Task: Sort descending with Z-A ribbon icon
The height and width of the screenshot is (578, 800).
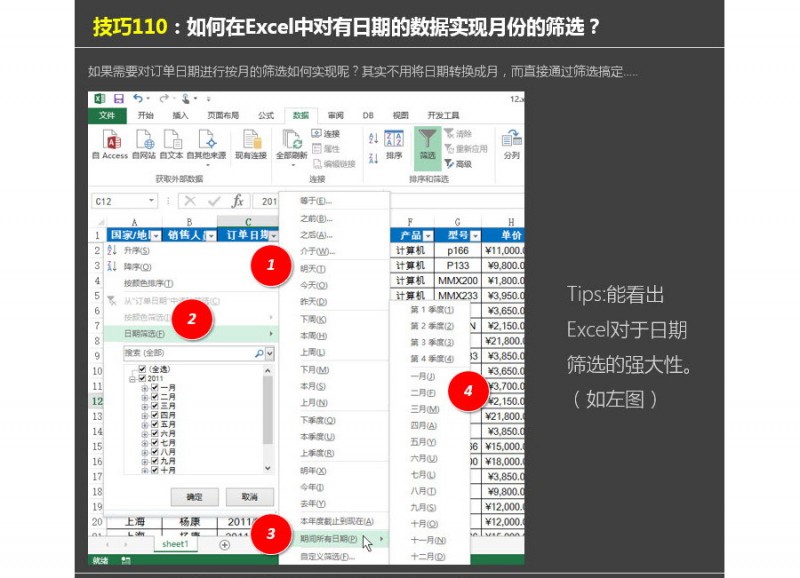Action: 373,158
